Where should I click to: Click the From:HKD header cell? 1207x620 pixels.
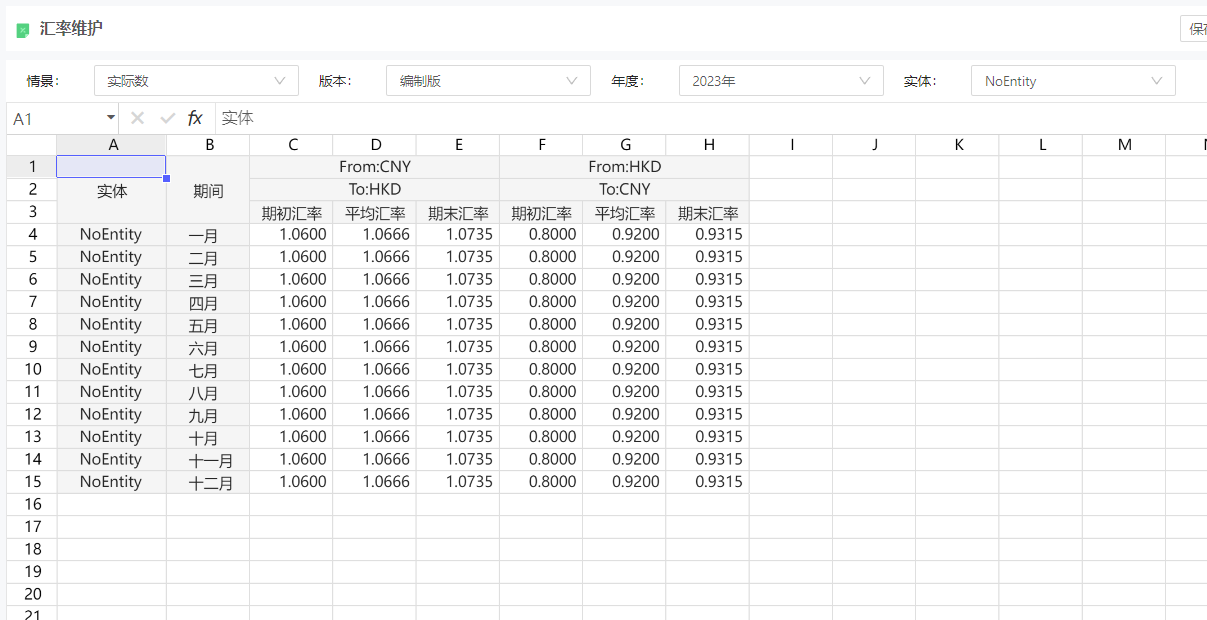[624, 167]
